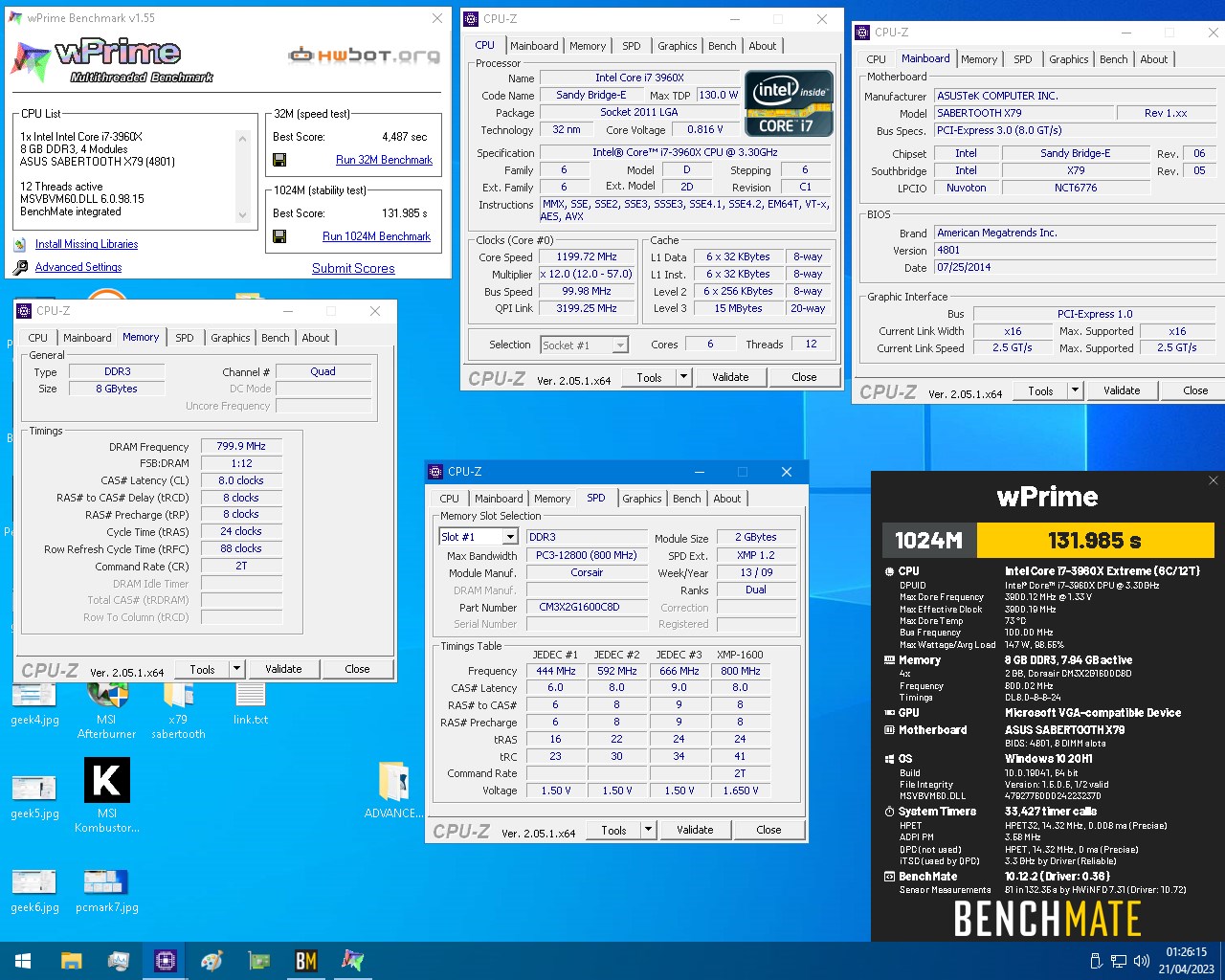The width and height of the screenshot is (1225, 980).
Task: Click the Core Speed value field 1199.72 MHz
Action: coord(587,256)
